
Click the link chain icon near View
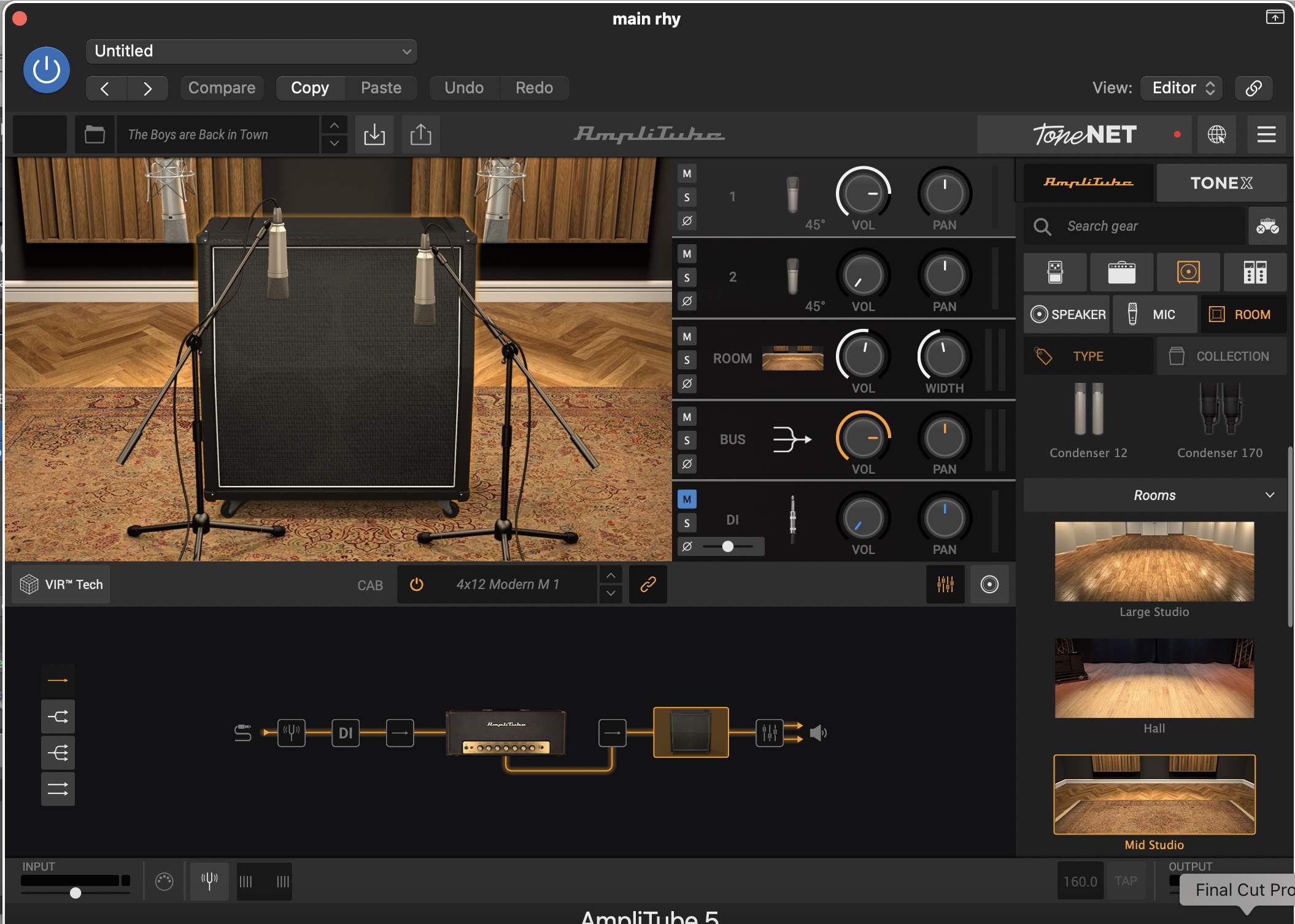(1253, 88)
